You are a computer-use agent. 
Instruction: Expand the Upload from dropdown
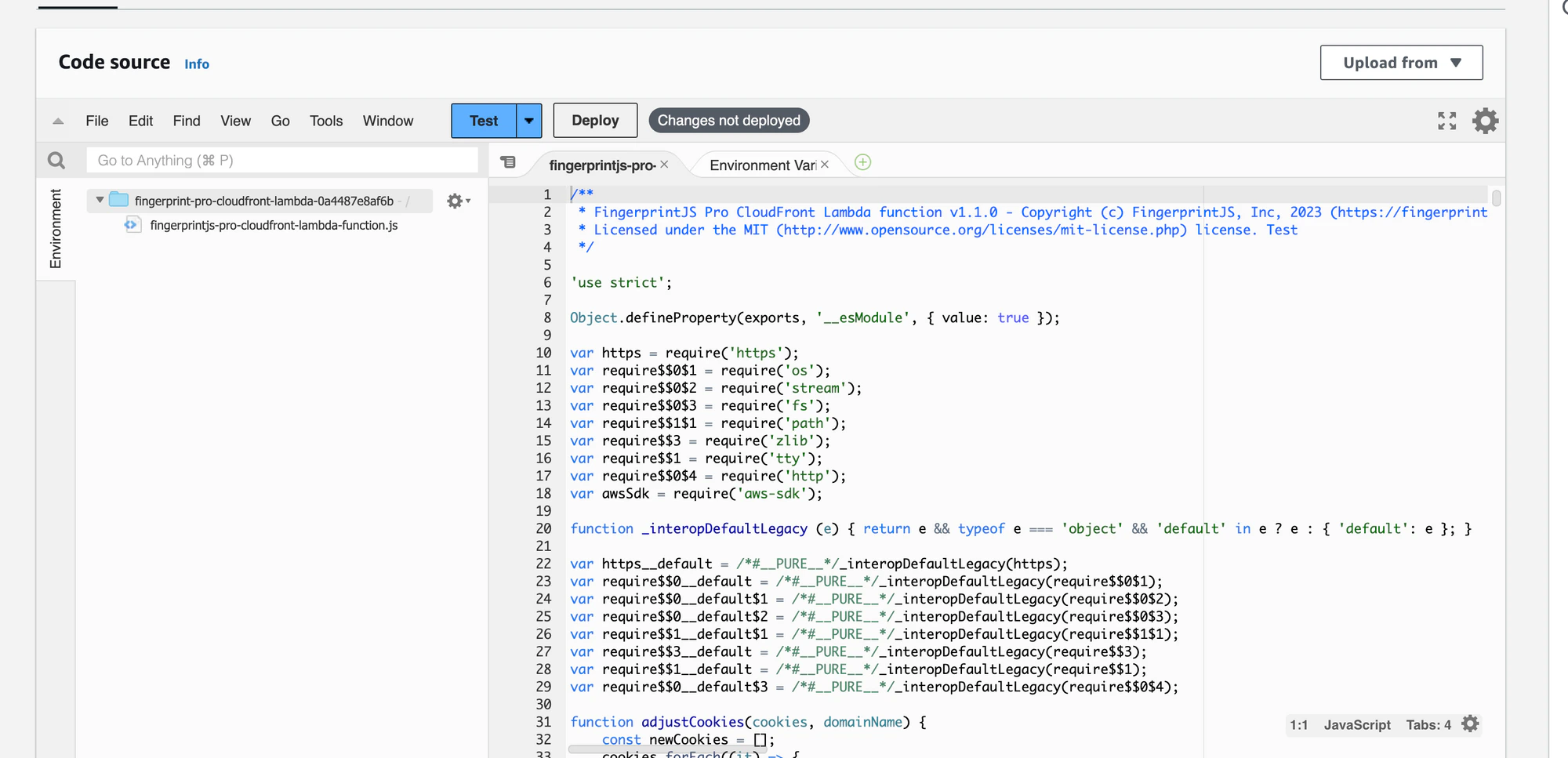(1401, 63)
